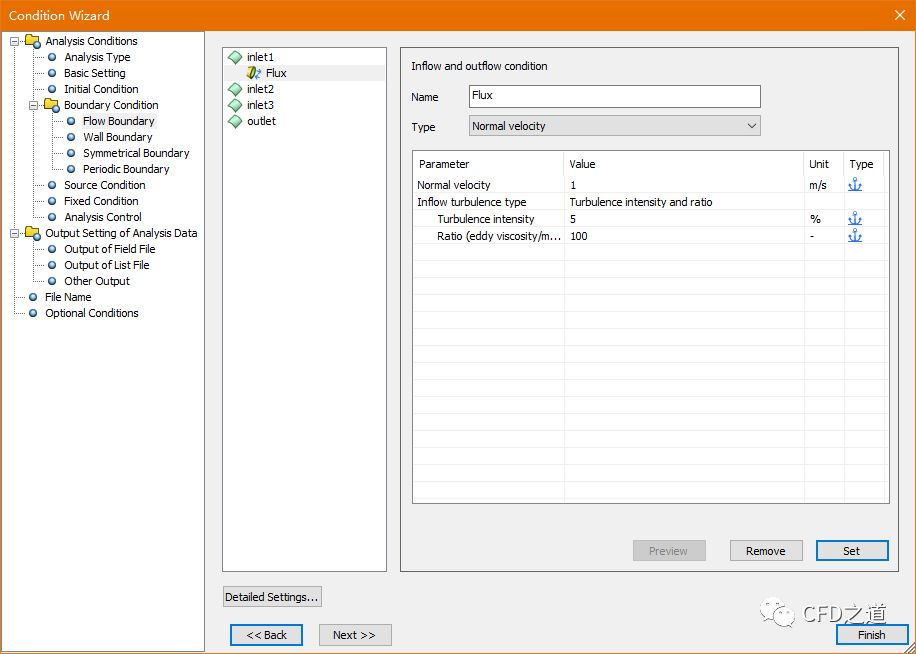Click the inlet3 diamond icon
The height and width of the screenshot is (654, 916).
pos(235,105)
